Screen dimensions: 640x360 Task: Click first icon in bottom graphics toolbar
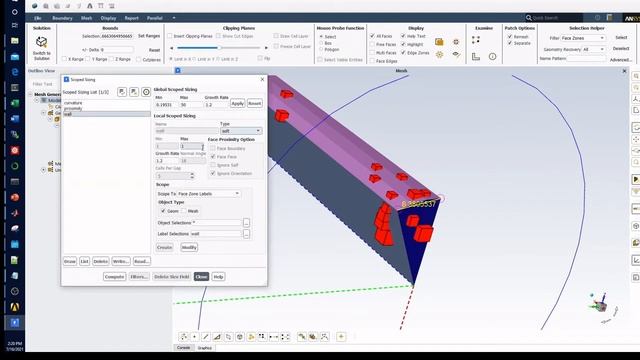pos(184,337)
